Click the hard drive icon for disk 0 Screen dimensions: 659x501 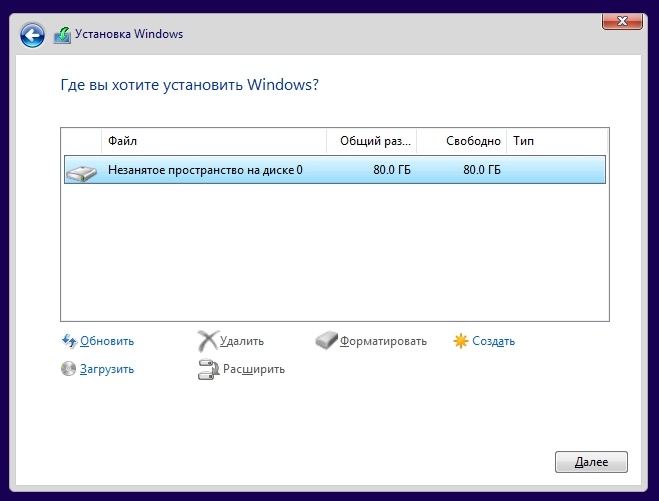click(x=82, y=173)
